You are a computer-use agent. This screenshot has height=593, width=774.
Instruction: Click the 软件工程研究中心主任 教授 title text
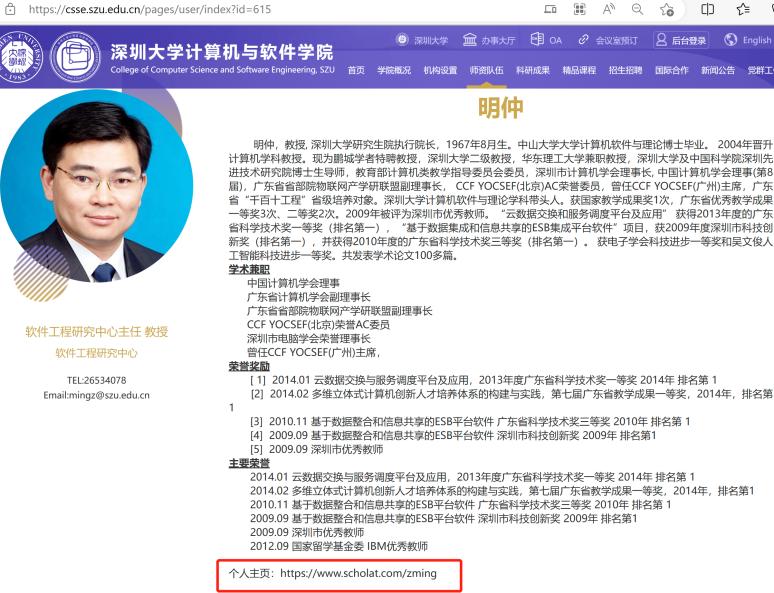tap(97, 331)
